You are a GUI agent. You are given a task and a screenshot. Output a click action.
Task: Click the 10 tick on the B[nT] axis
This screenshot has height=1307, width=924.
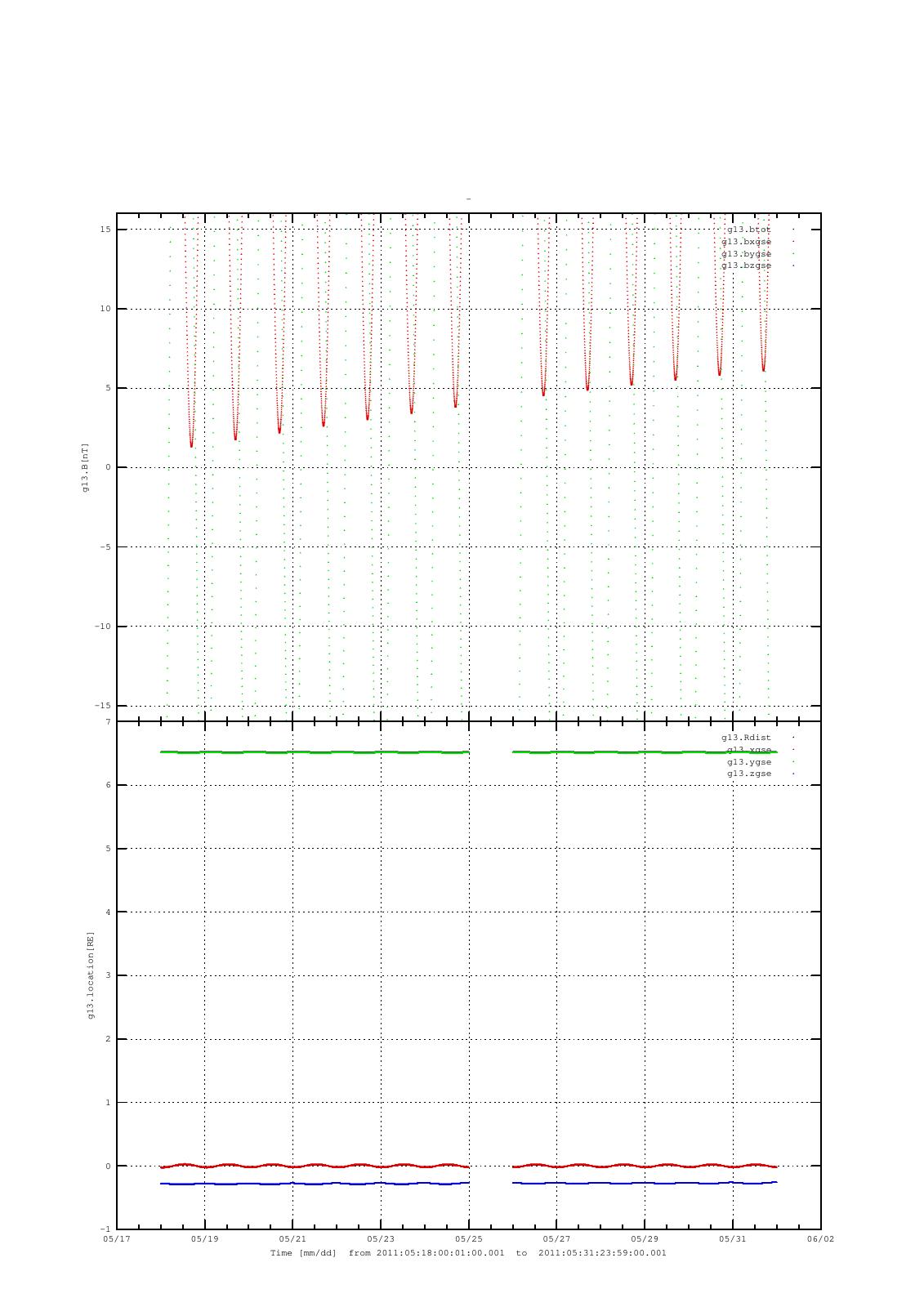coord(105,309)
